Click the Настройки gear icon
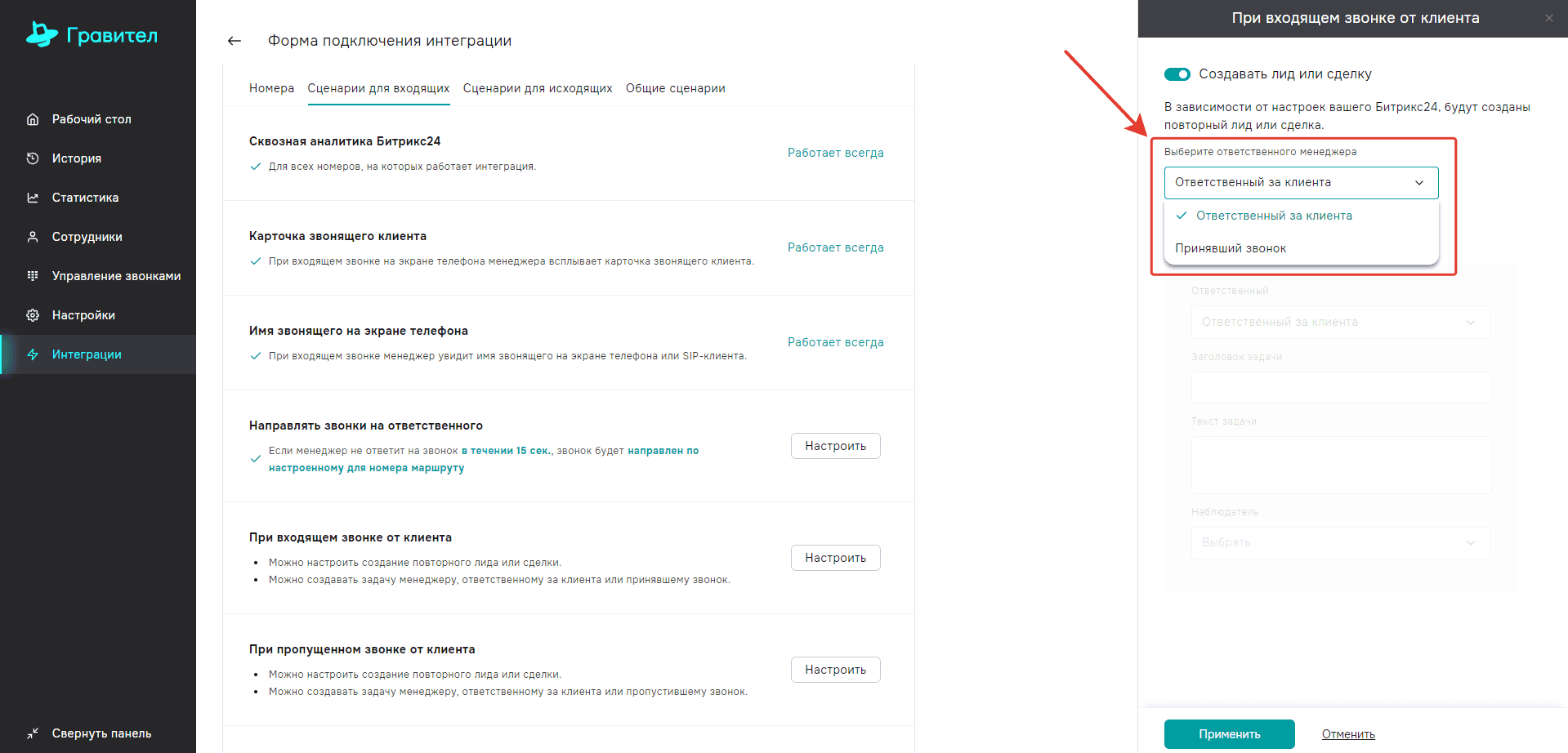This screenshot has width=1568, height=753. 33,315
